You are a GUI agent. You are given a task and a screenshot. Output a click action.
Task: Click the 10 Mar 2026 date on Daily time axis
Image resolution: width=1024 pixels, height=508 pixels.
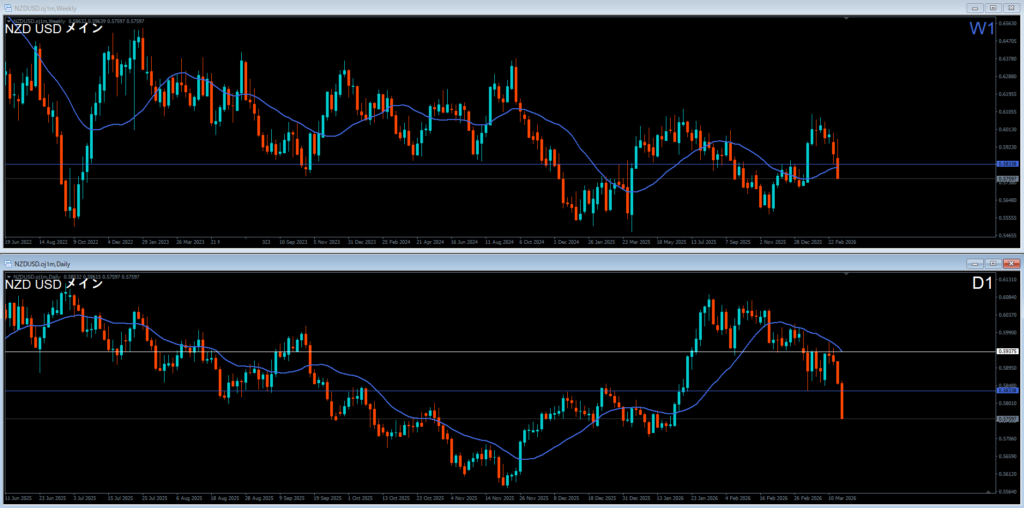[843, 498]
